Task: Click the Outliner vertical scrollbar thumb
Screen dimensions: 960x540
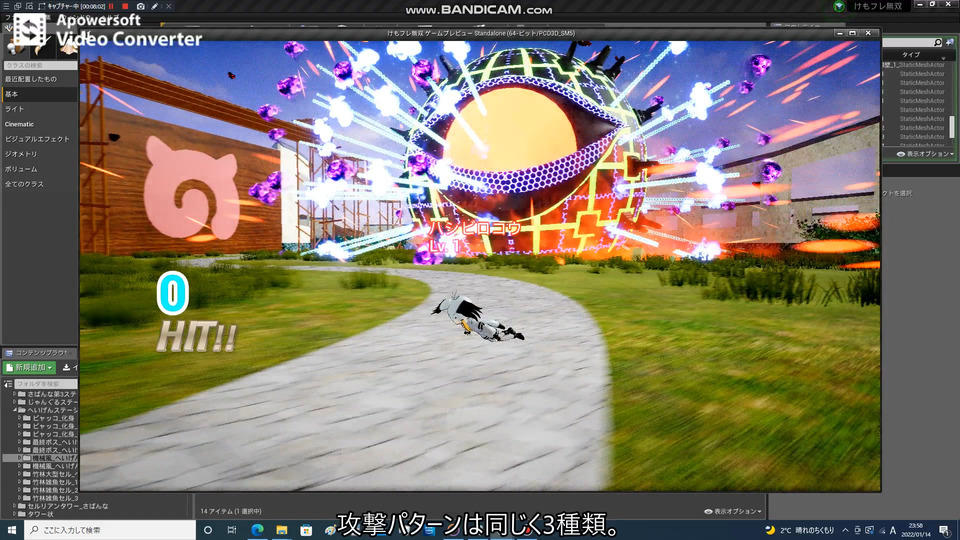Action: click(952, 127)
